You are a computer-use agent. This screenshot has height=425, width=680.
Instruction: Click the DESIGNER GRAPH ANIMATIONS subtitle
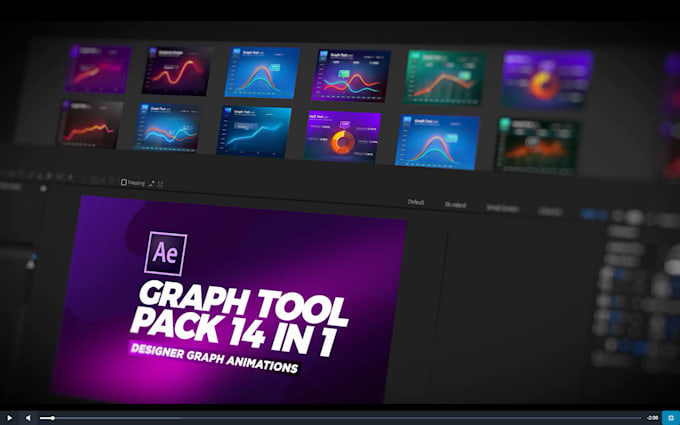pyautogui.click(x=214, y=358)
